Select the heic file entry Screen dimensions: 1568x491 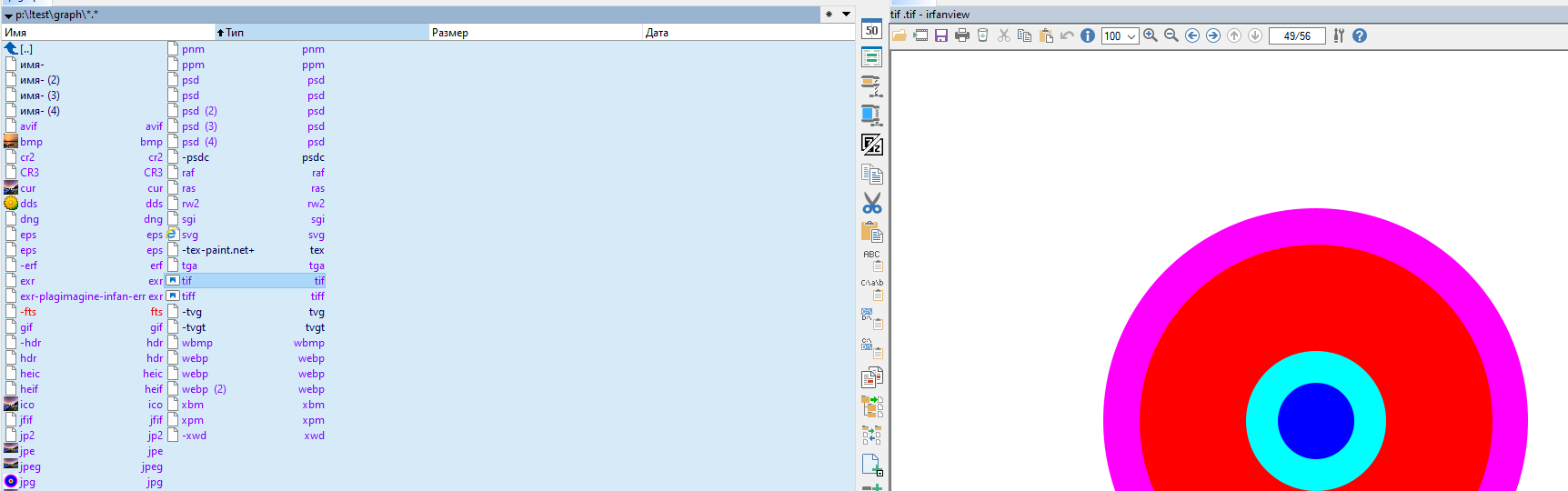(x=84, y=374)
